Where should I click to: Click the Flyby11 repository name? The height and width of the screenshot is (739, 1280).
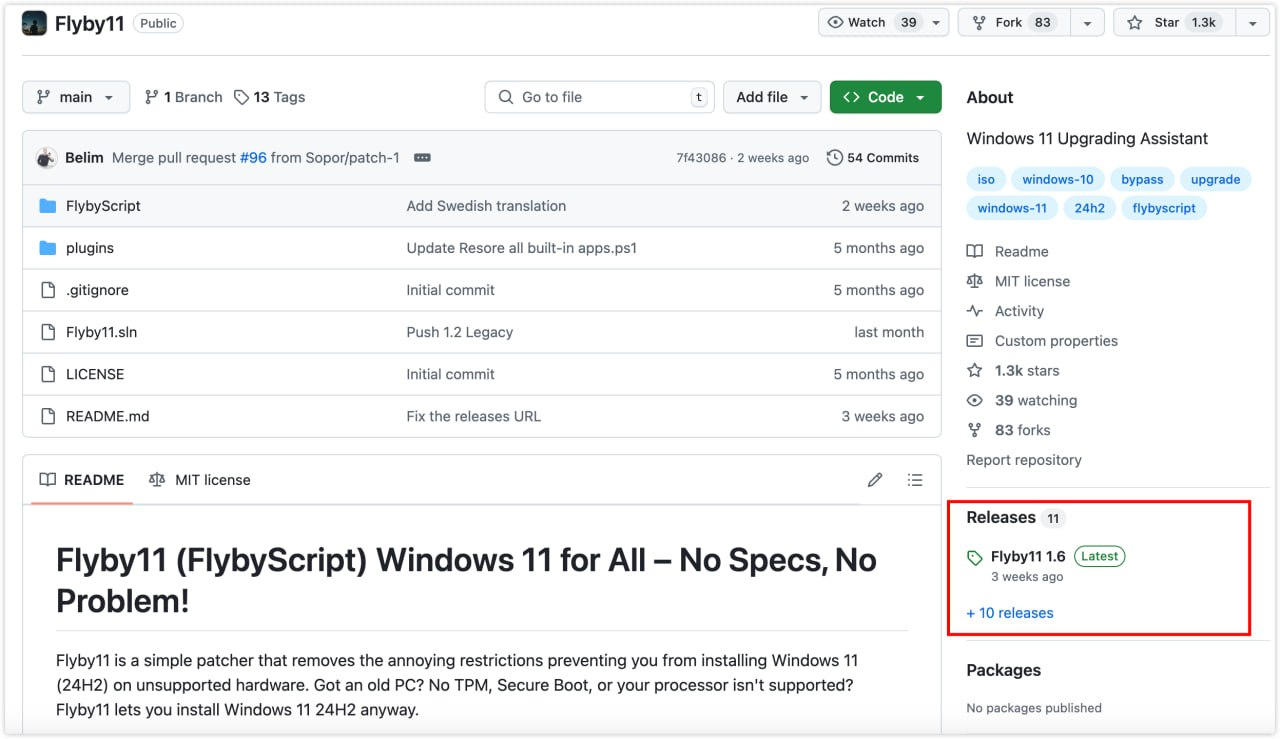89,23
